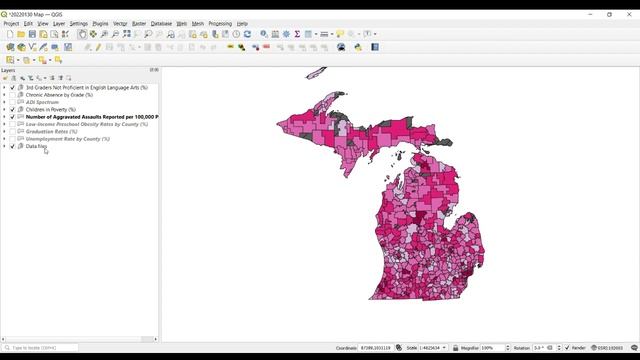This screenshot has width=640, height=360.
Task: Expand 3rd Graders Not Proficient group
Action: tap(4, 88)
